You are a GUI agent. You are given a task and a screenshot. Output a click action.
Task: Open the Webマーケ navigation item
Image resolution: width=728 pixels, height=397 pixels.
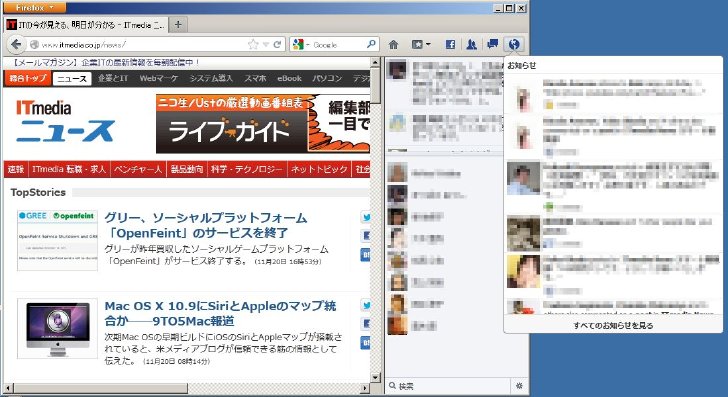coord(159,78)
